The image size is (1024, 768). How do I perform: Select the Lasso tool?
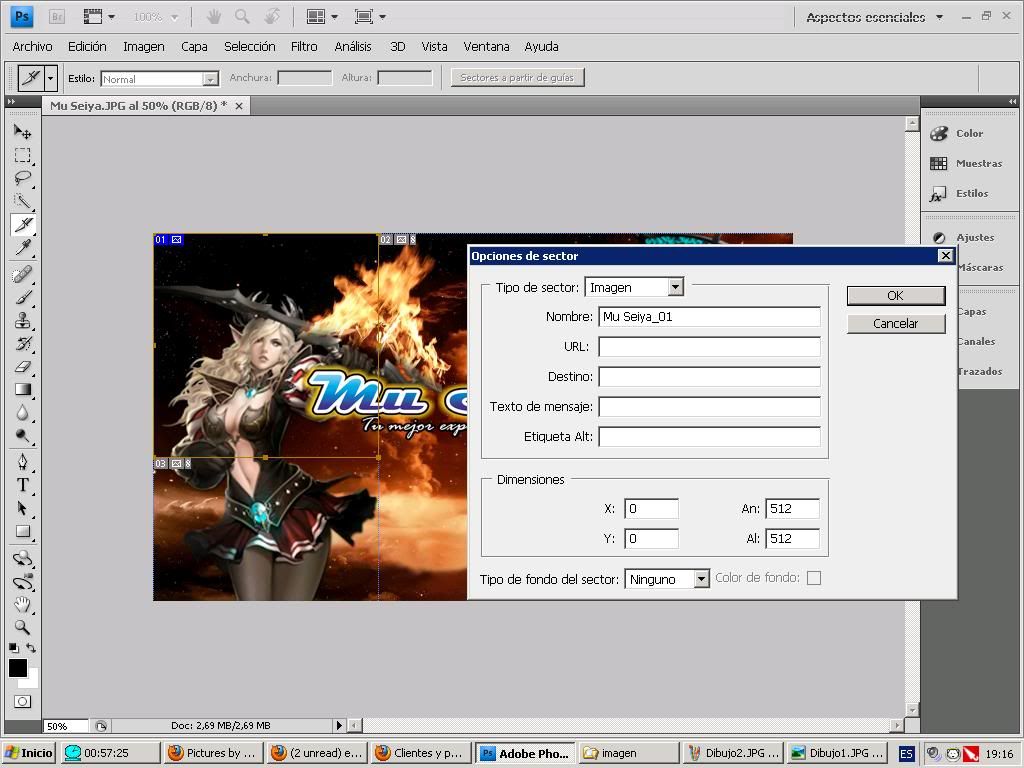23,178
